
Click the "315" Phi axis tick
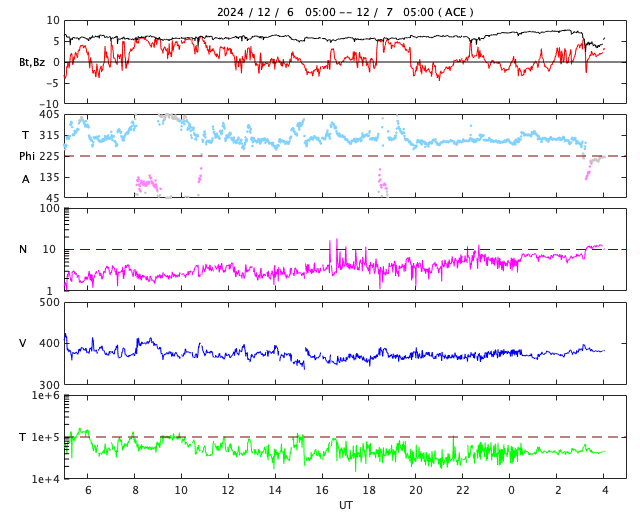pos(49,135)
